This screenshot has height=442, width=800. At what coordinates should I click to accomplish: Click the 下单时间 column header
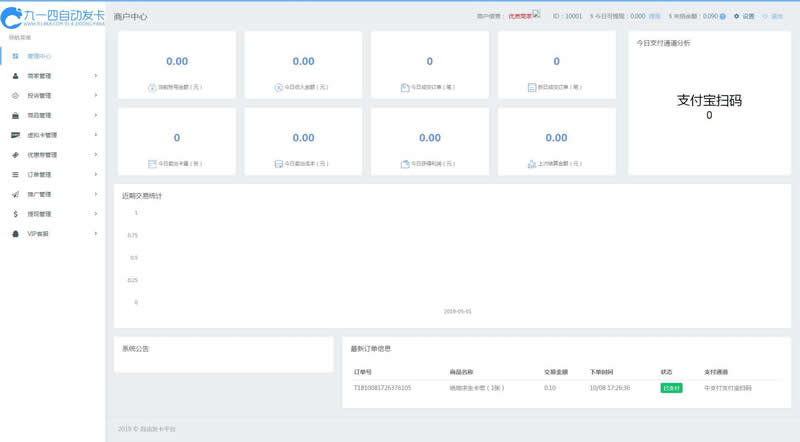pyautogui.click(x=602, y=372)
